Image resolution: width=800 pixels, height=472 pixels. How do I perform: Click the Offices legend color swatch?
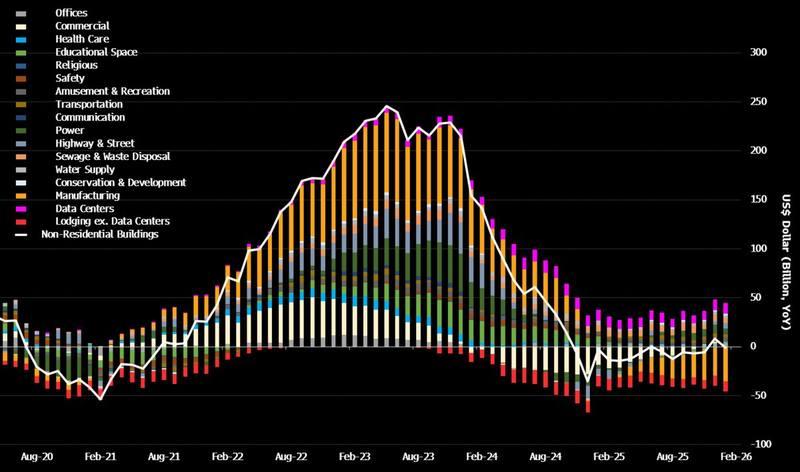pyautogui.click(x=21, y=14)
